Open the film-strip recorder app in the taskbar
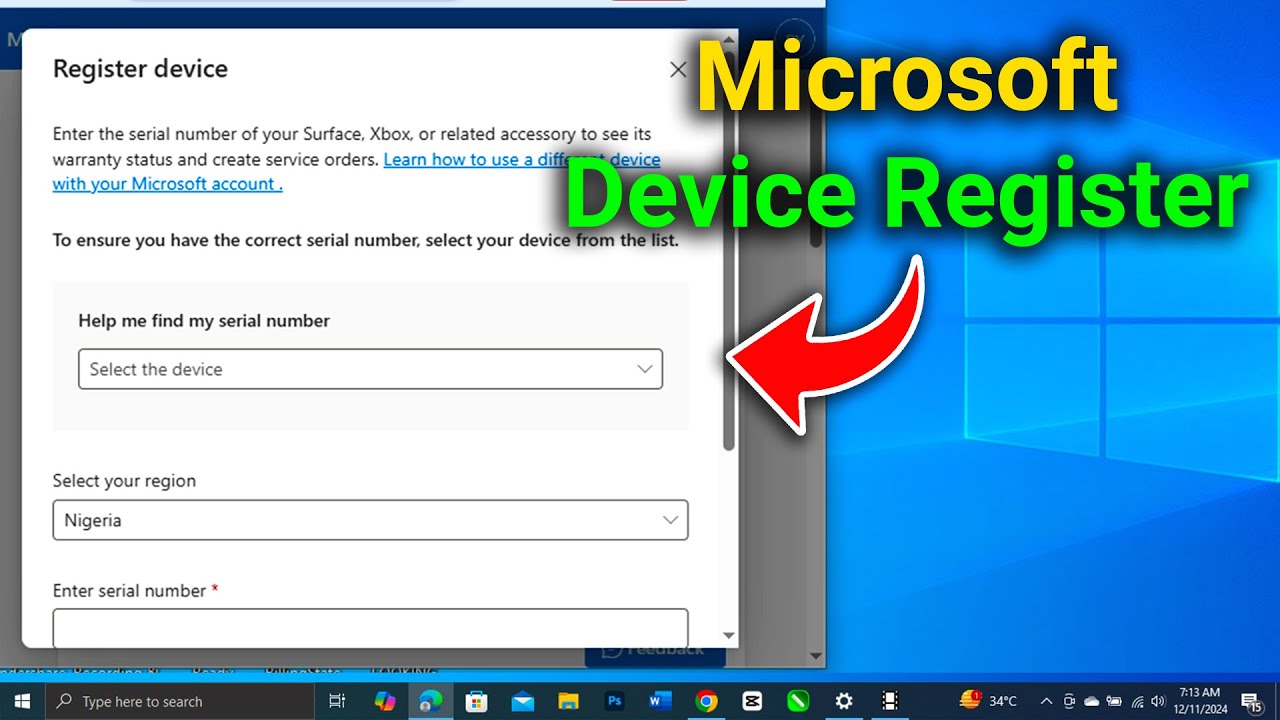1280x720 pixels. coord(890,701)
